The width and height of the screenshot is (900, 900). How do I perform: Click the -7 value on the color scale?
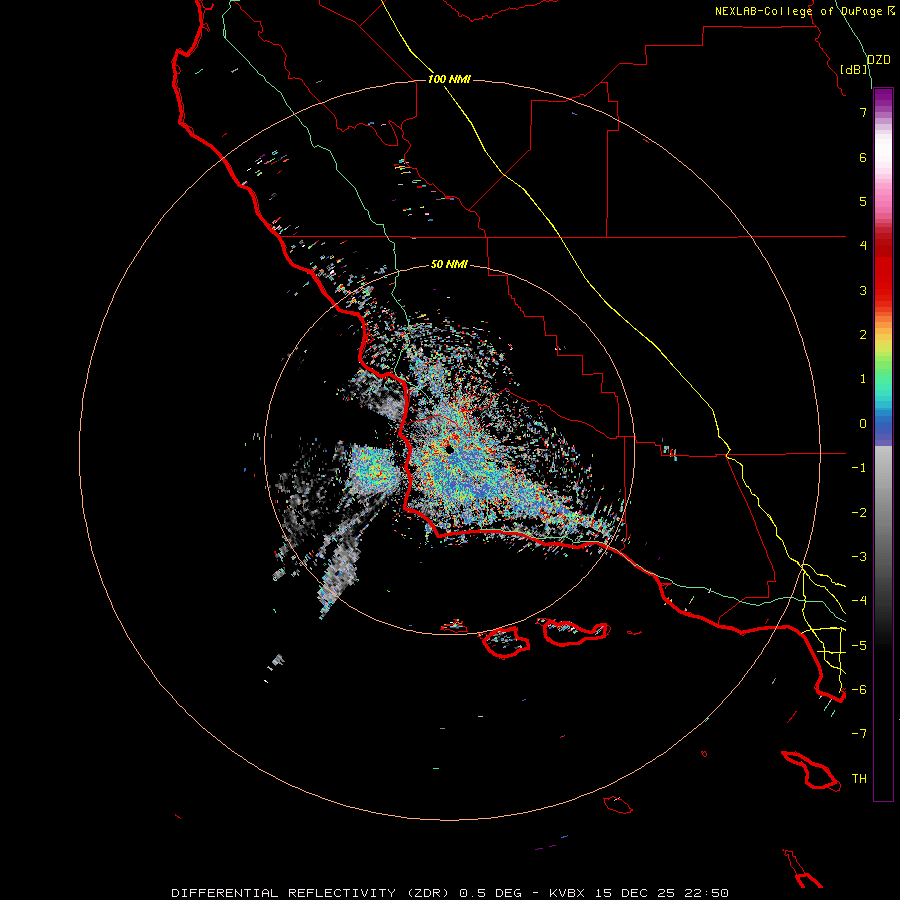click(x=859, y=734)
